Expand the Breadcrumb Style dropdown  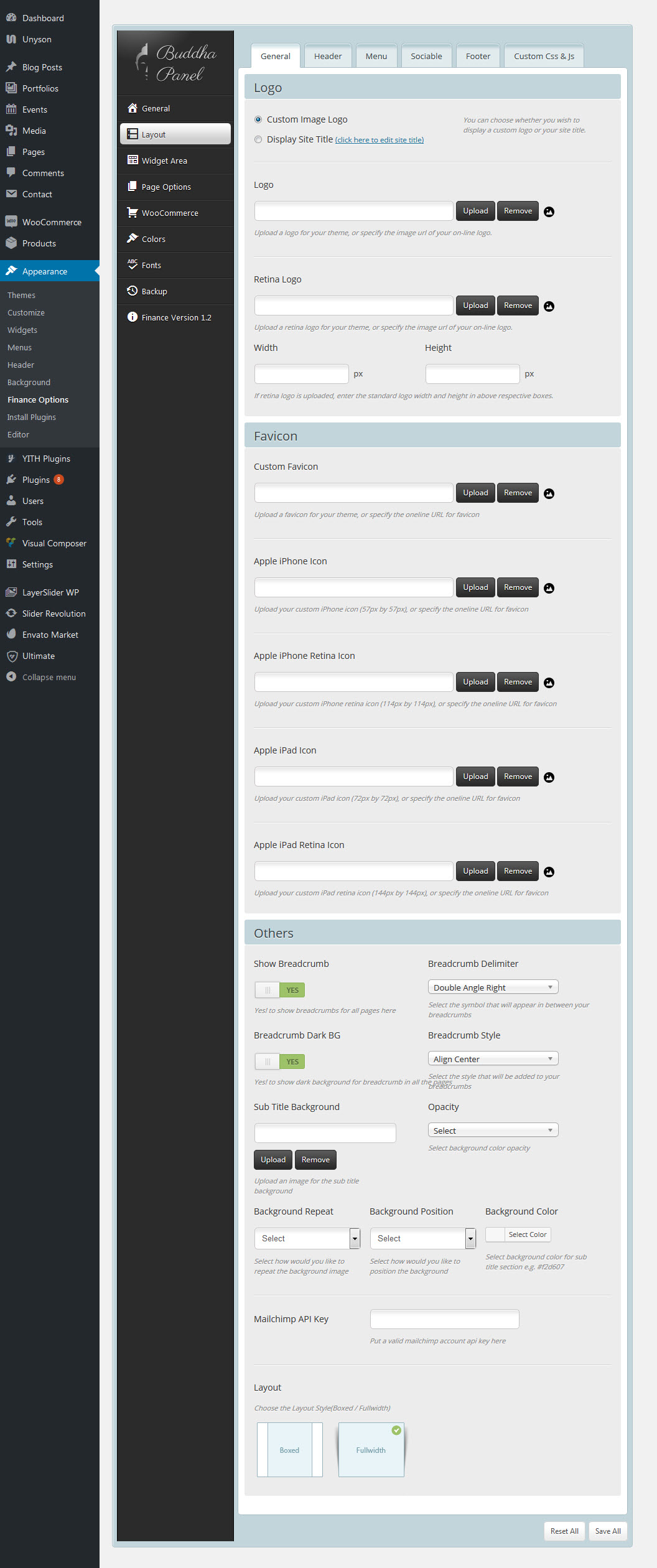(x=493, y=1058)
